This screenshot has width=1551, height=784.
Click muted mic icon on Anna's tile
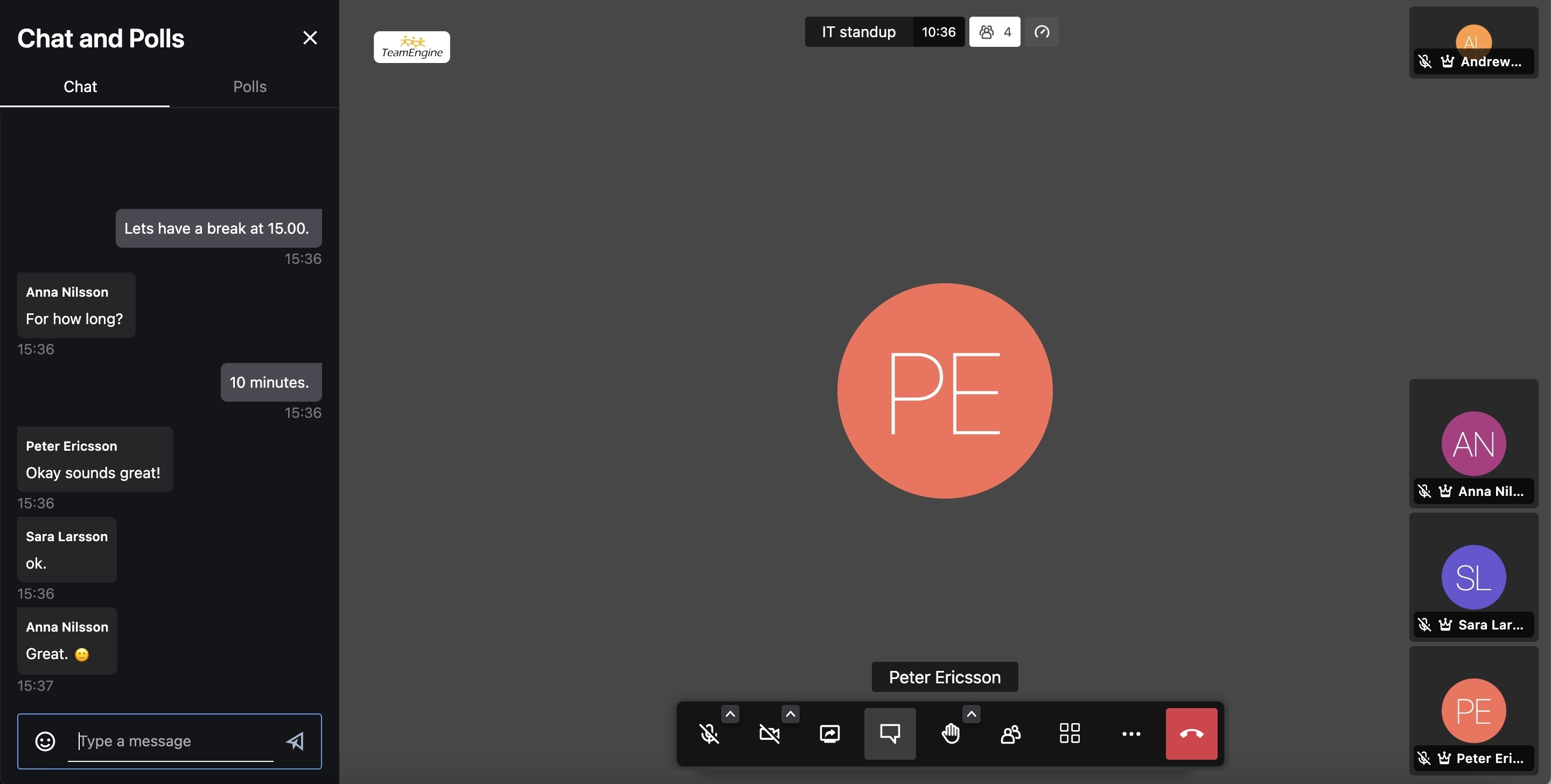coord(1424,492)
